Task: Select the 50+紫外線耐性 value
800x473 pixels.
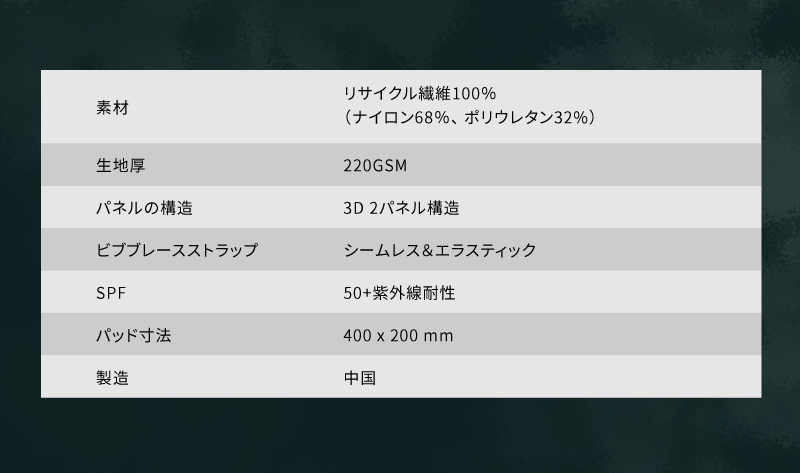Action: tap(399, 293)
